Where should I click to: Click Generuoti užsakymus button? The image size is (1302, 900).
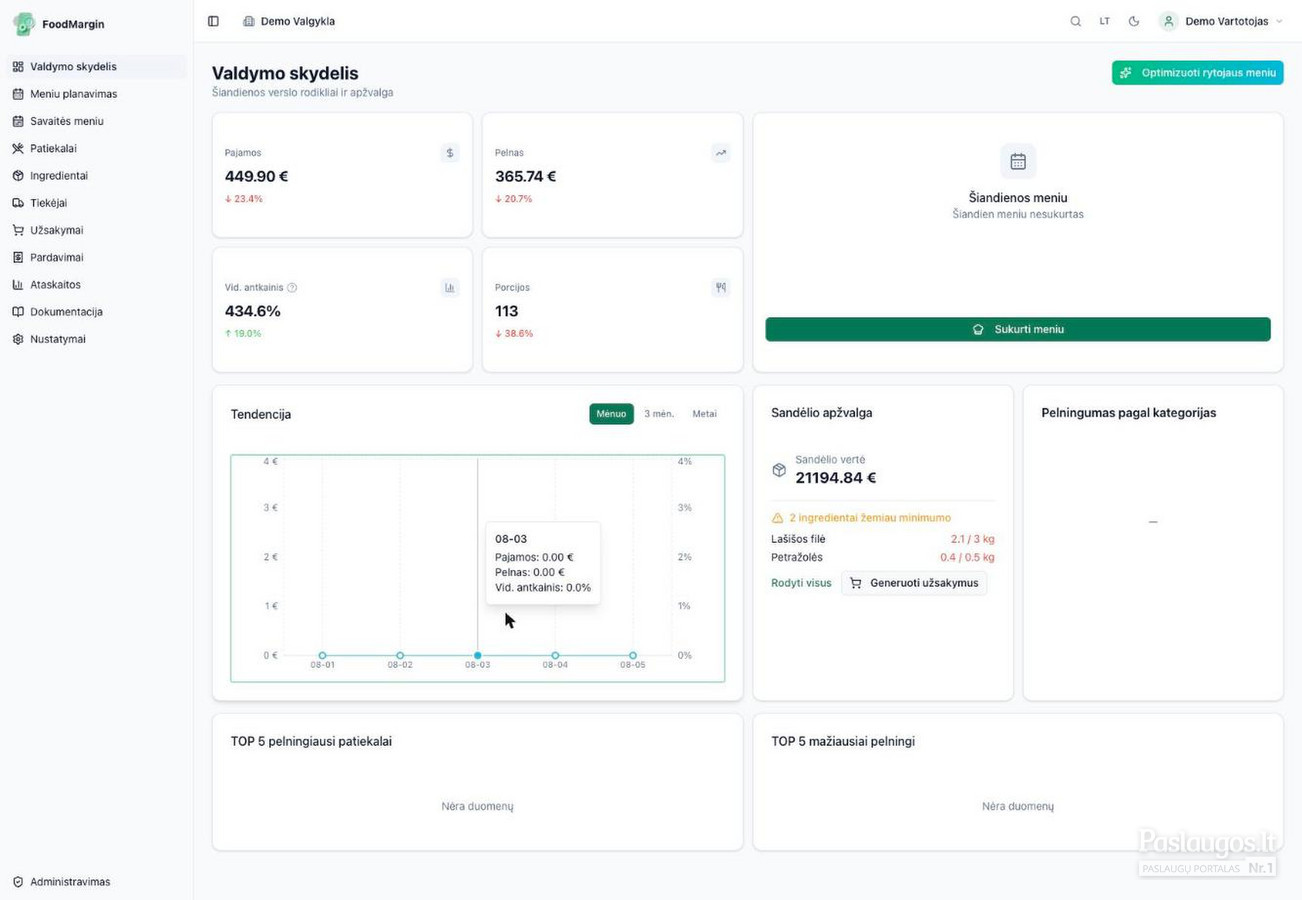click(914, 583)
